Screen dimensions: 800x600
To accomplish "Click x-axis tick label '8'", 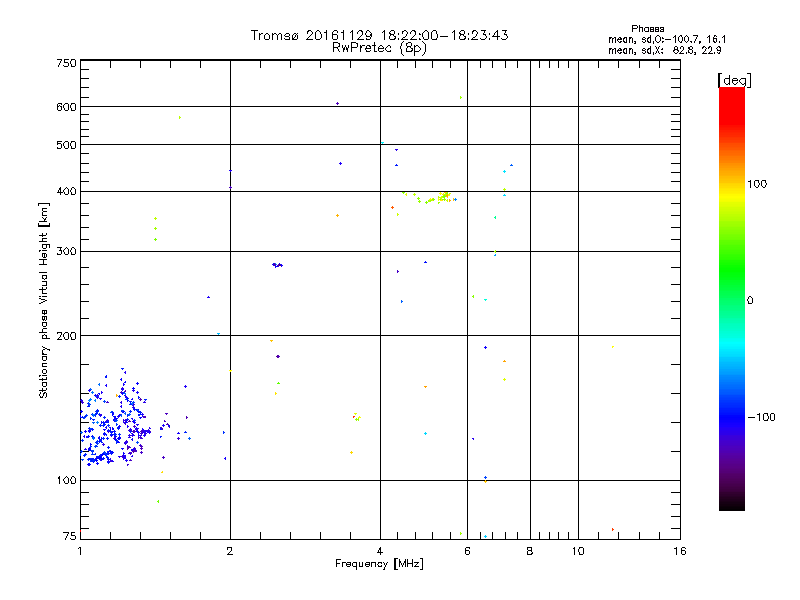I will click(530, 551).
